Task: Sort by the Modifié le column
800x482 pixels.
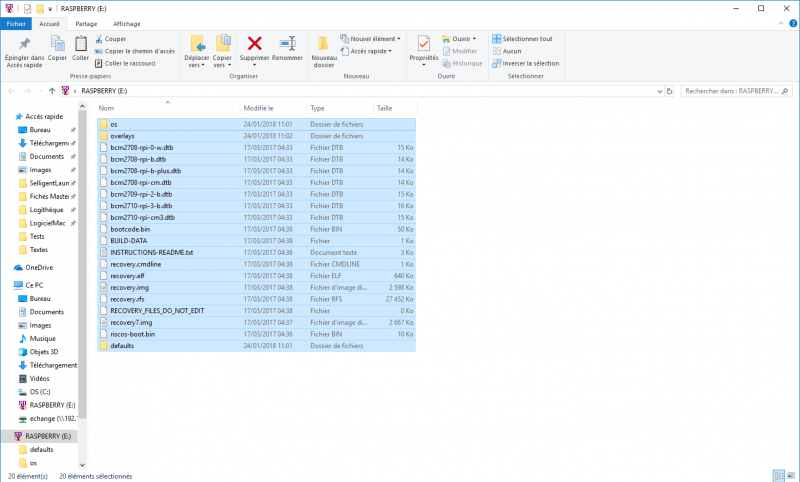Action: (x=273, y=108)
